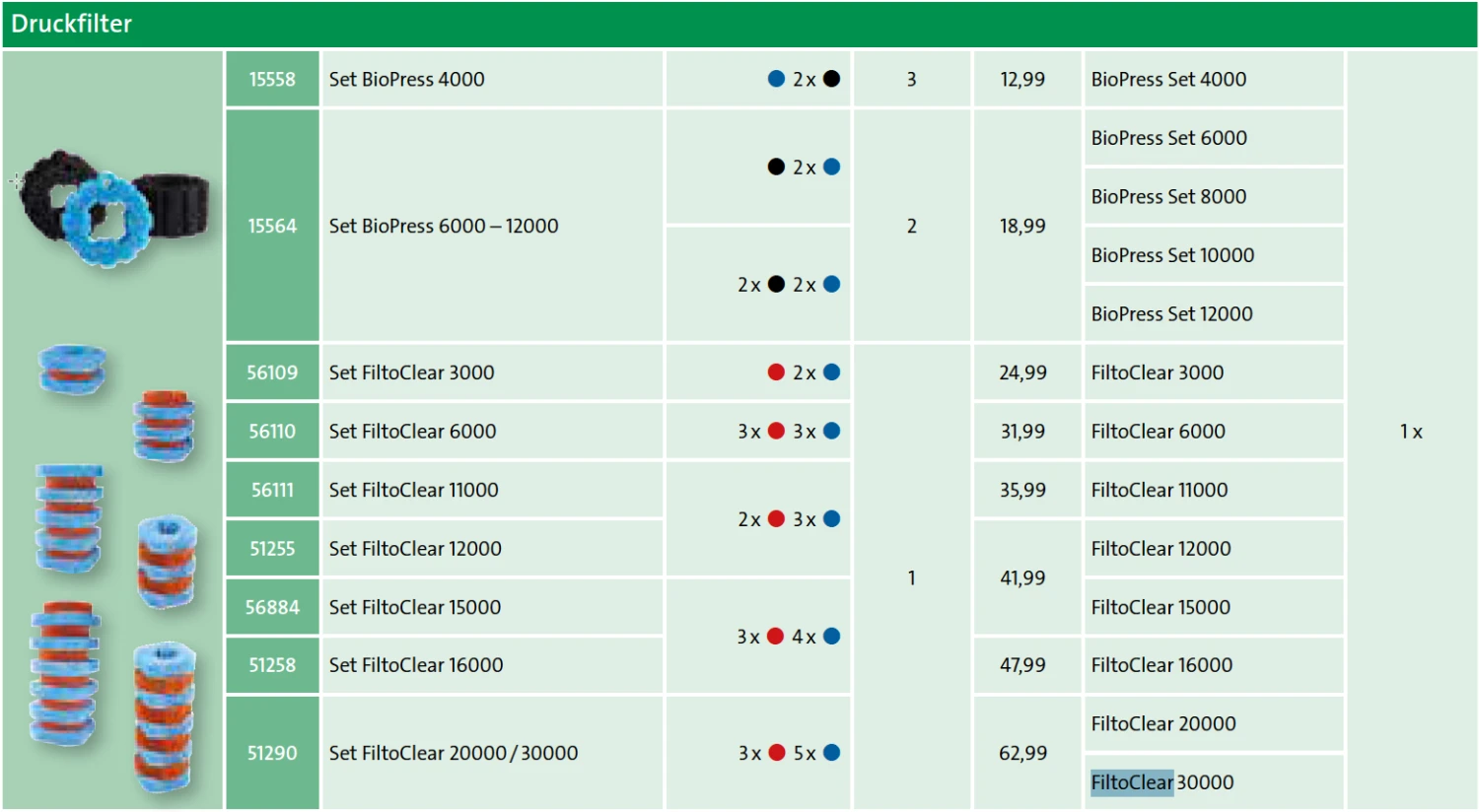
Task: Select article number 15558
Action: click(272, 80)
